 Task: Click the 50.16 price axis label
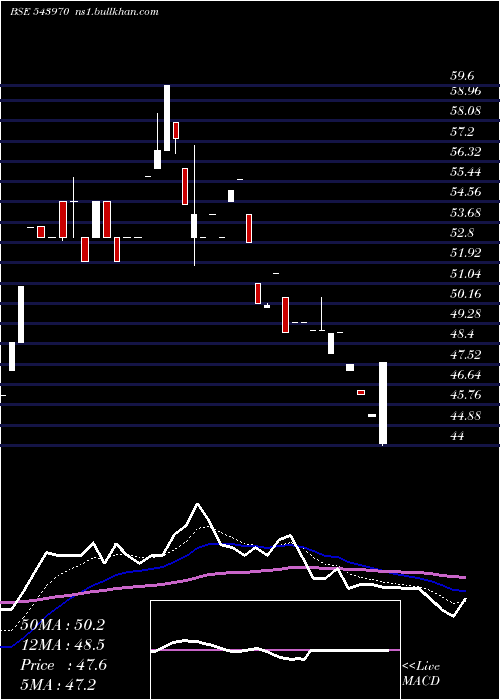coord(466,293)
